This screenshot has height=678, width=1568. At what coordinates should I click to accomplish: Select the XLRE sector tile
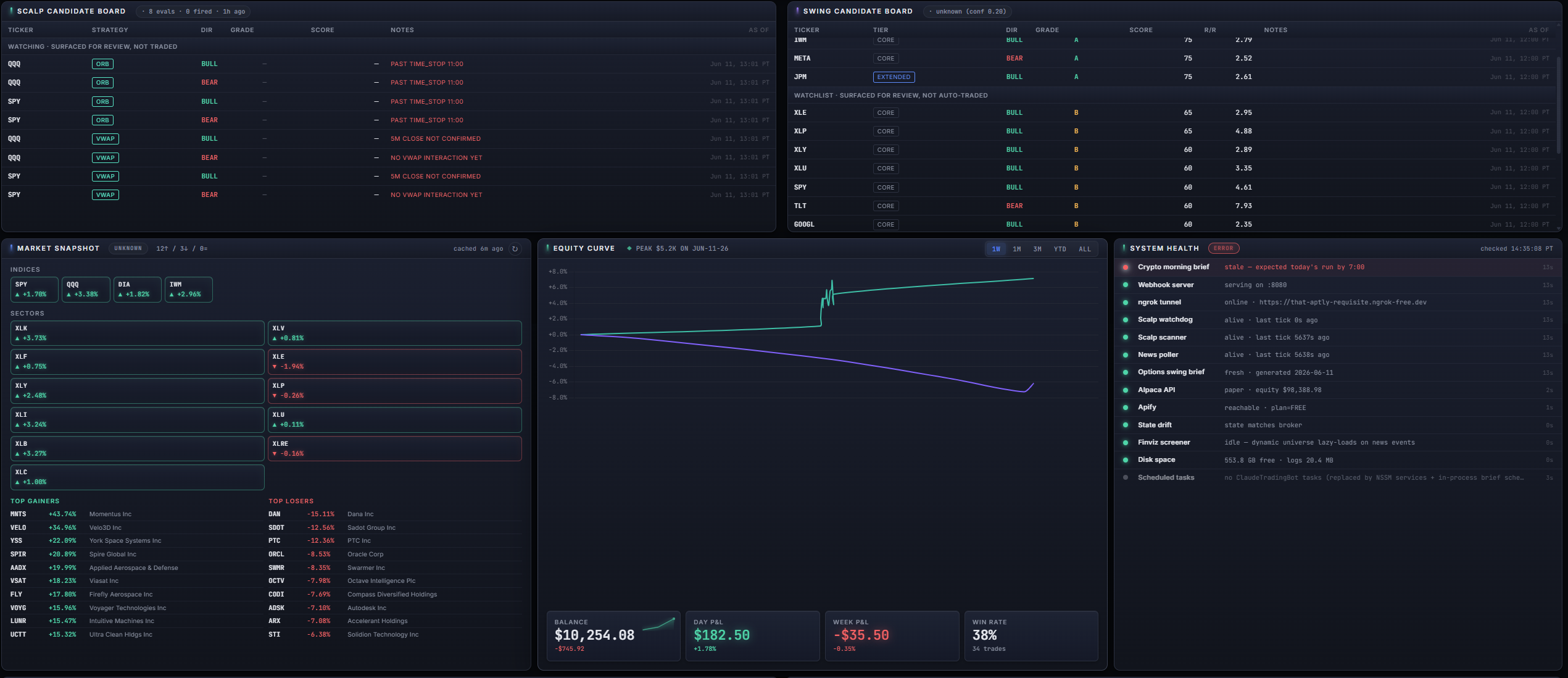click(395, 449)
